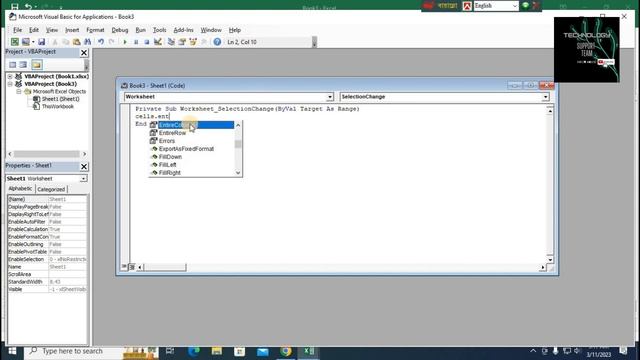Open Google Chrome from taskbar
This screenshot has width=640, height=360.
click(286, 351)
